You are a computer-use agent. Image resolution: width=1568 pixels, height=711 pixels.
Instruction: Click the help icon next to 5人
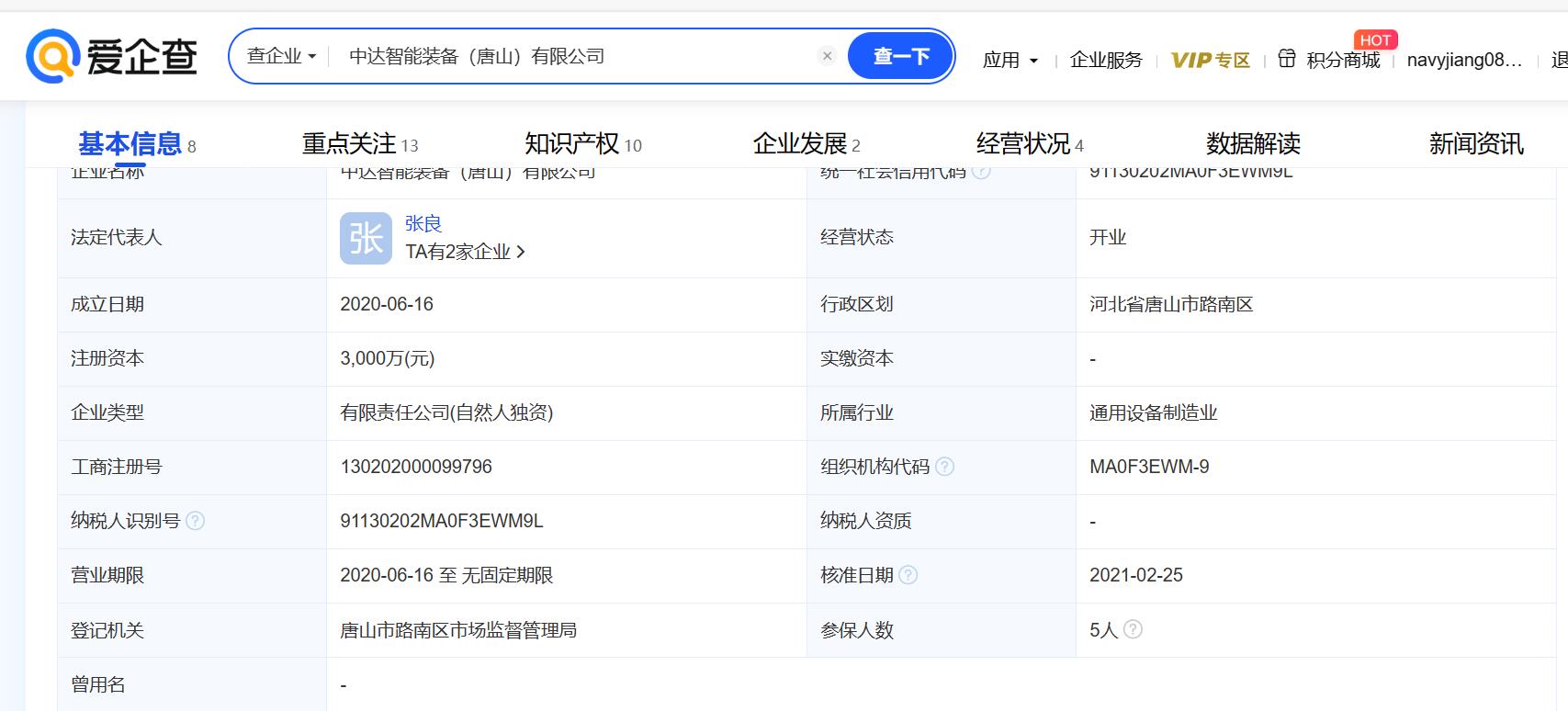[1133, 629]
